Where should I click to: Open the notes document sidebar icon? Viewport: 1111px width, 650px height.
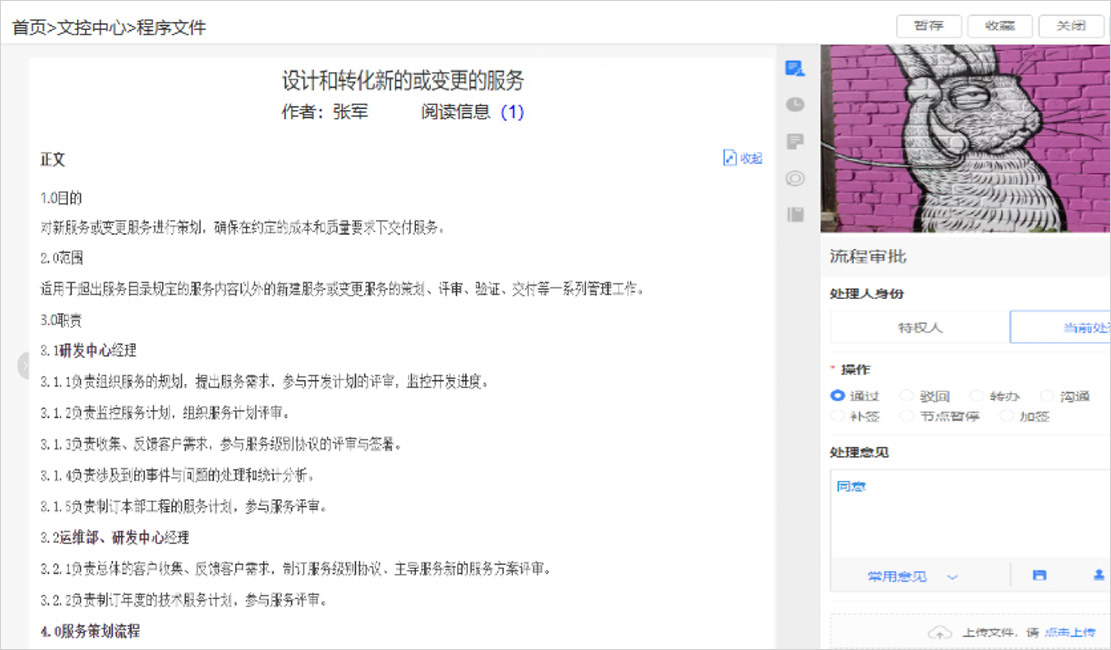[x=795, y=141]
